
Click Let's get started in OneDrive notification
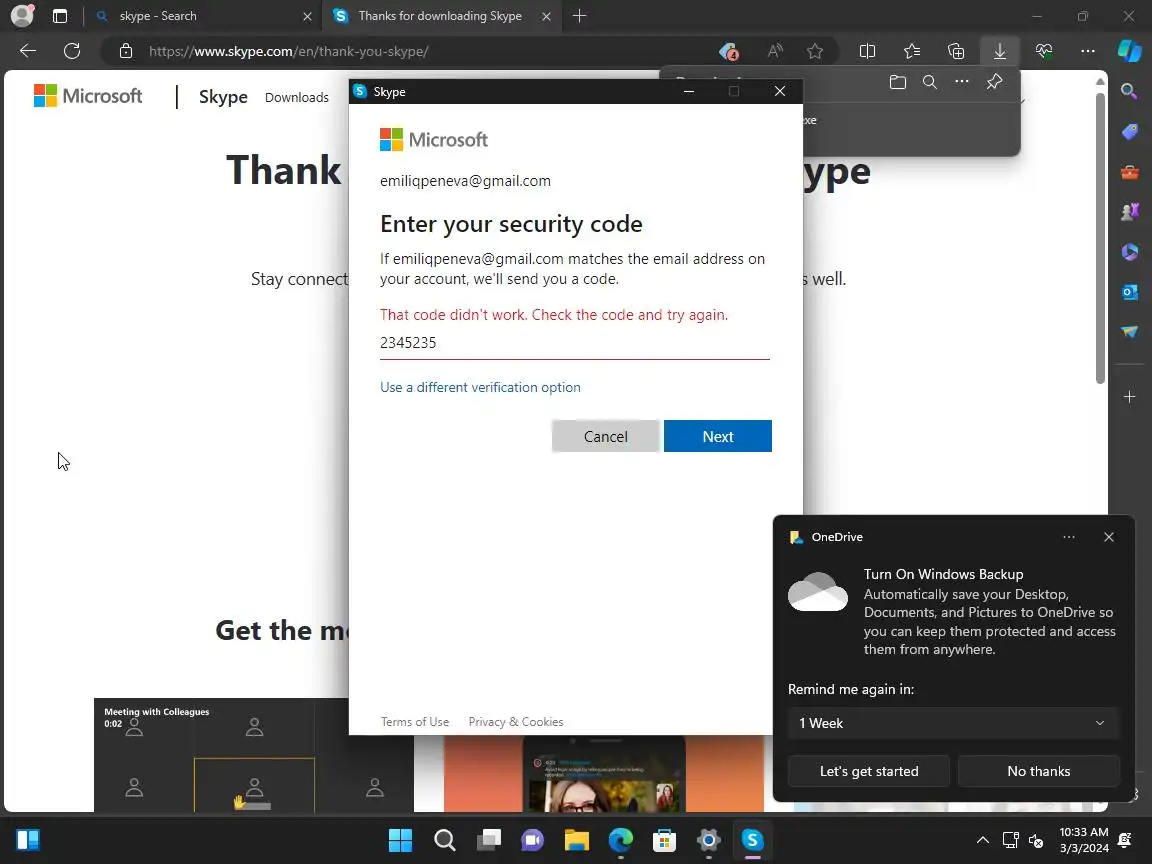868,771
